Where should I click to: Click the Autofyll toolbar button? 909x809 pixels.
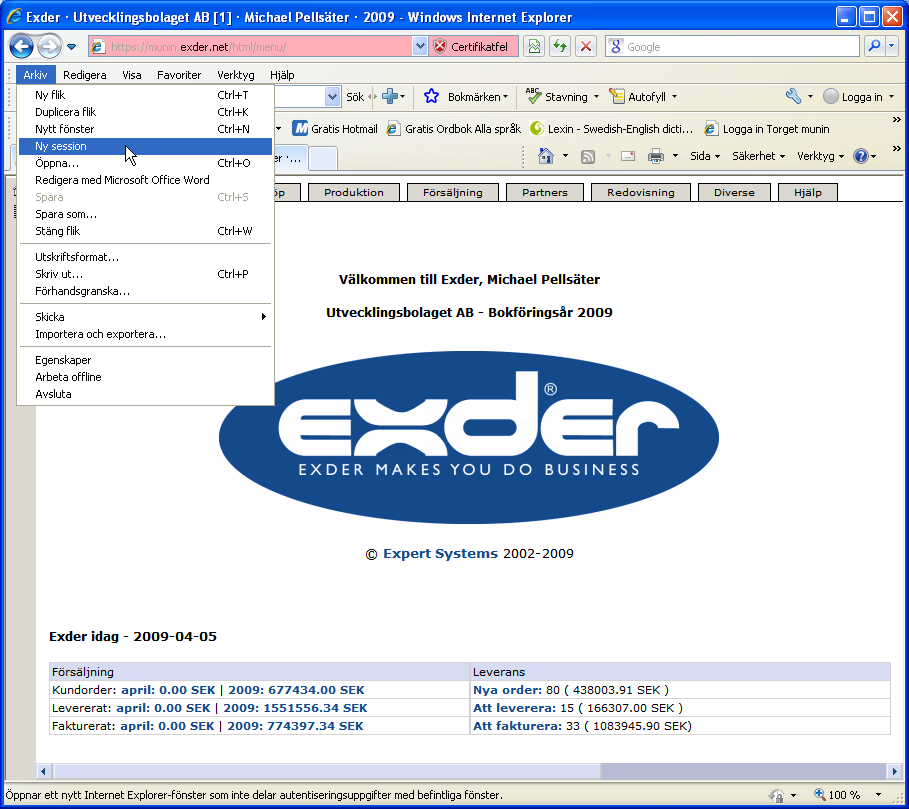(642, 97)
